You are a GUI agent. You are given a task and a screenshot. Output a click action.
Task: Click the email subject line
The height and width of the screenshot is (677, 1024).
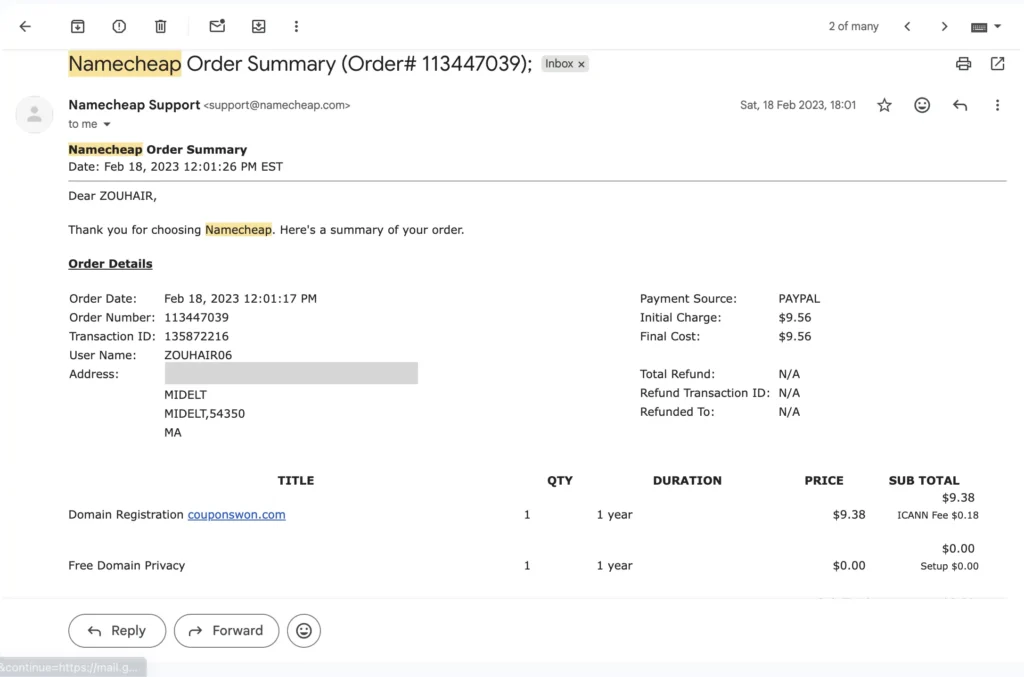[300, 63]
